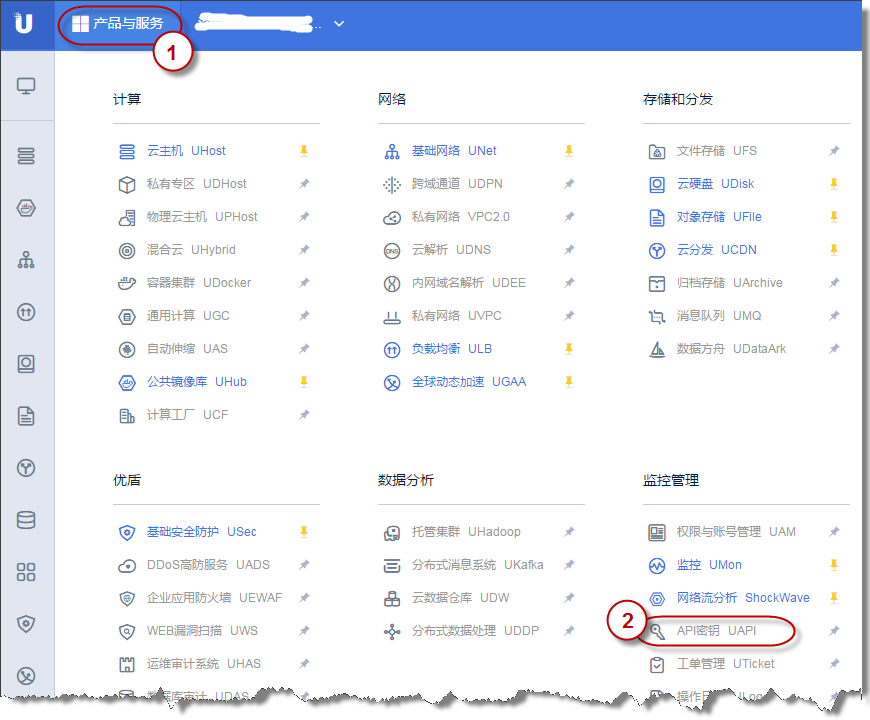Click the 通用计算 UGC hexagon icon
870x720 pixels.
pos(127,317)
